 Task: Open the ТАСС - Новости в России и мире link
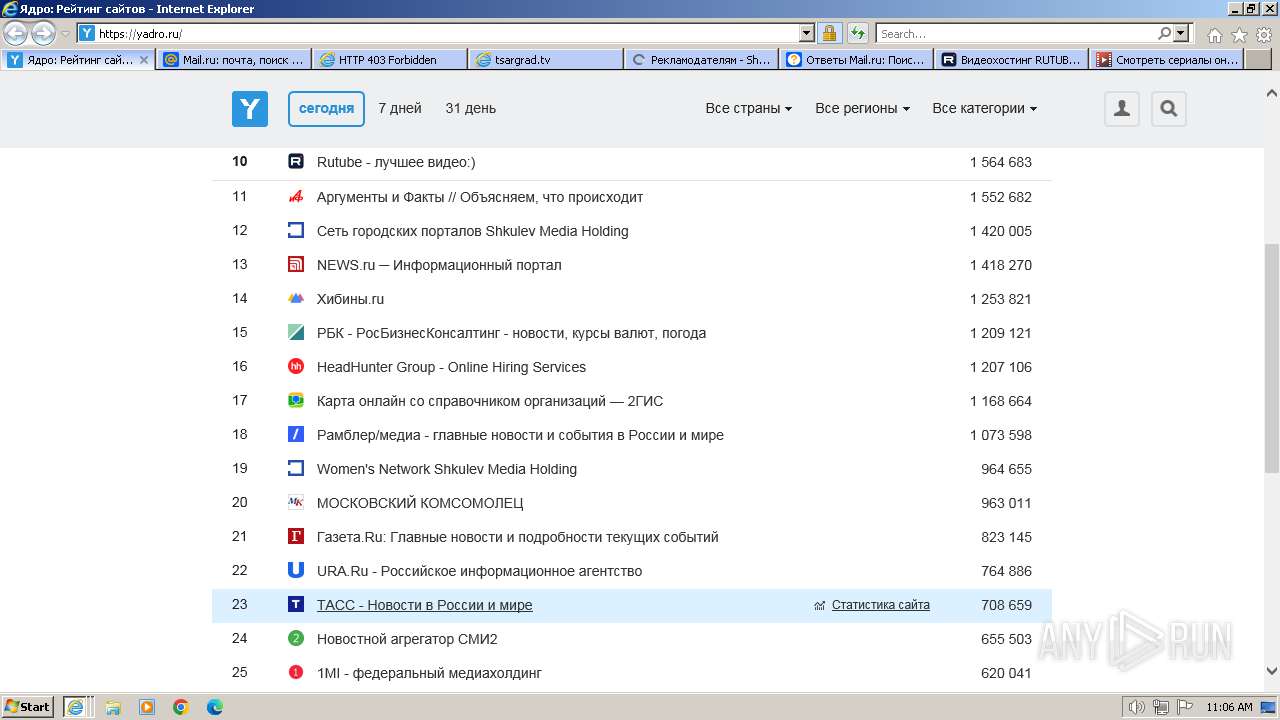click(x=424, y=605)
